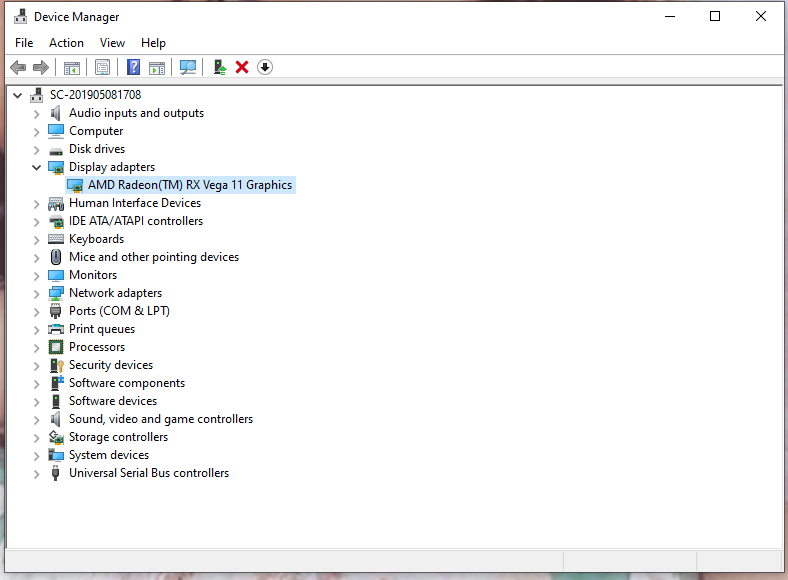Click the AMD Radeon device icon
The height and width of the screenshot is (580, 788).
click(75, 185)
